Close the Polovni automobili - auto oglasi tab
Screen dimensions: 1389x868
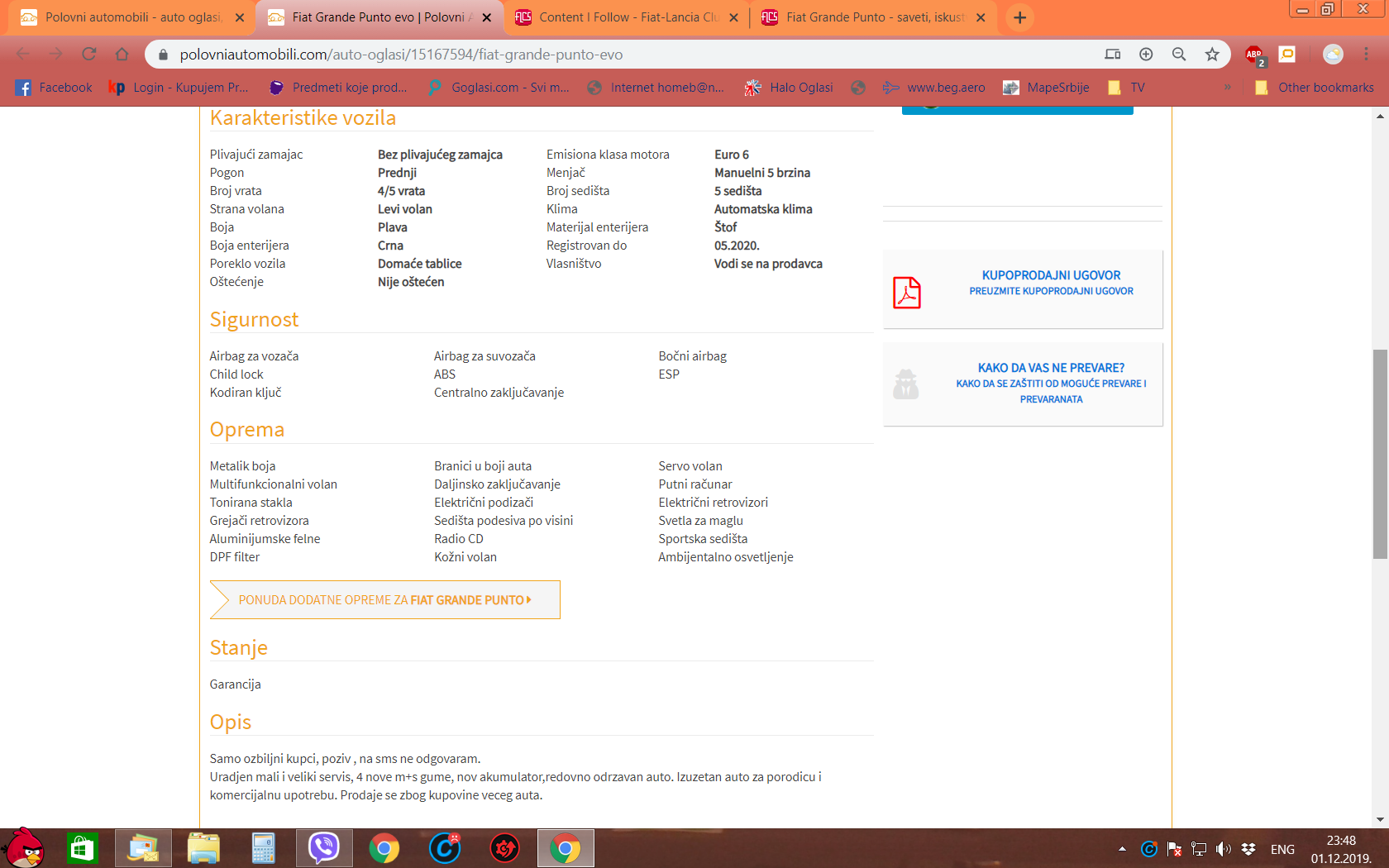[x=240, y=17]
